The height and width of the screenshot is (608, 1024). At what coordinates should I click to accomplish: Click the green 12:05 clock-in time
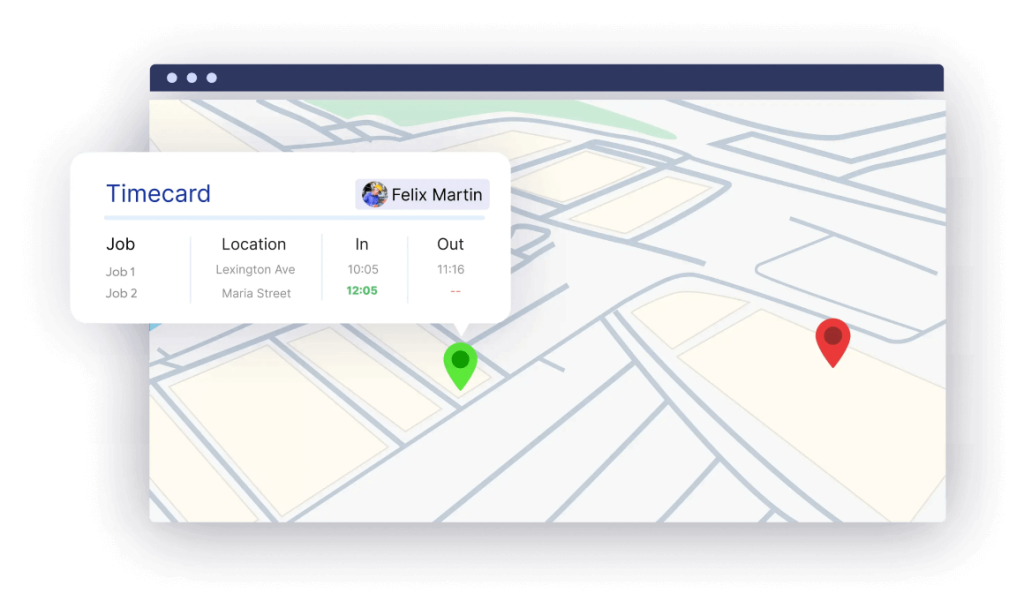(362, 291)
